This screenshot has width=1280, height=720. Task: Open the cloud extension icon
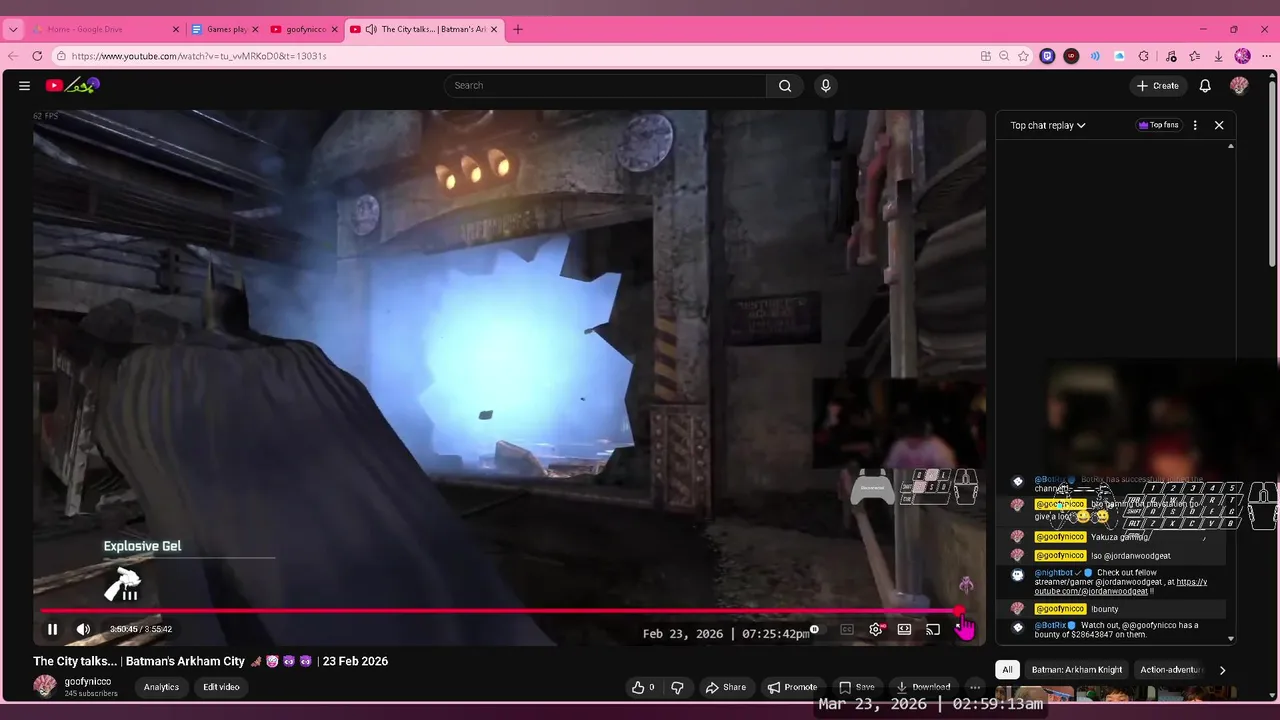coord(1119,56)
